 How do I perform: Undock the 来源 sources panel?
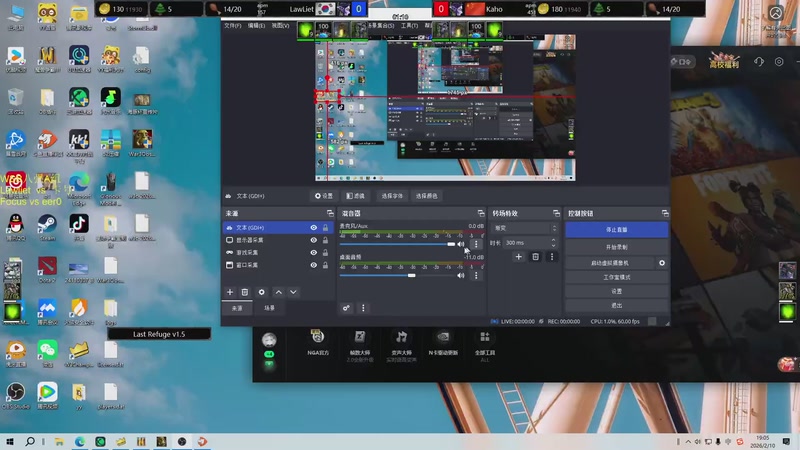(x=330, y=213)
